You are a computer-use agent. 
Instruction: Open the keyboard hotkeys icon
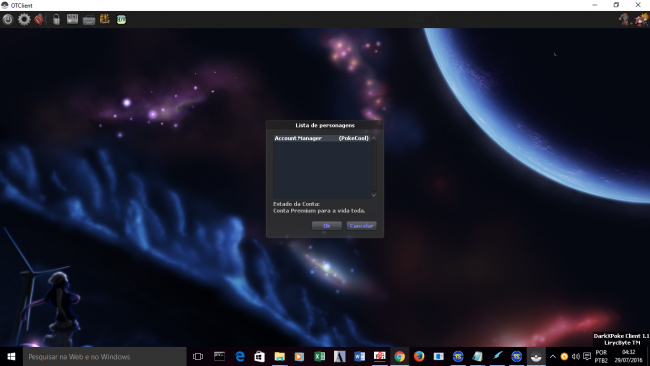89,19
